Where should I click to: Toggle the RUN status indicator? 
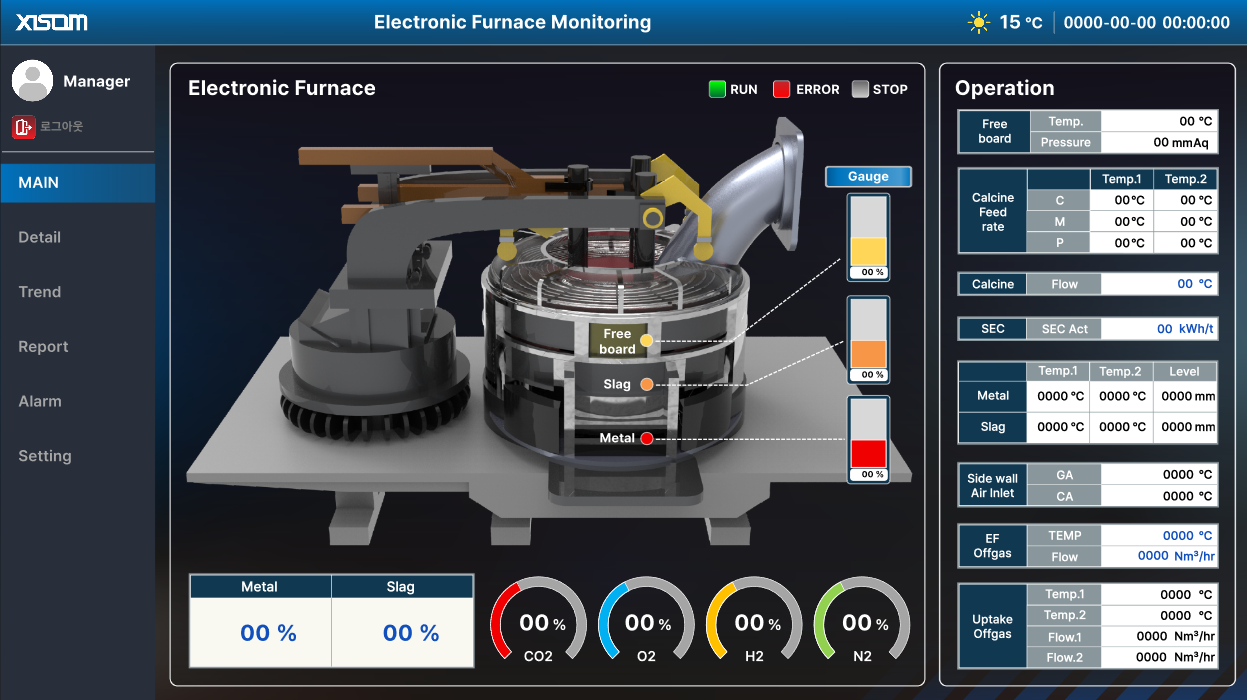pyautogui.click(x=716, y=89)
